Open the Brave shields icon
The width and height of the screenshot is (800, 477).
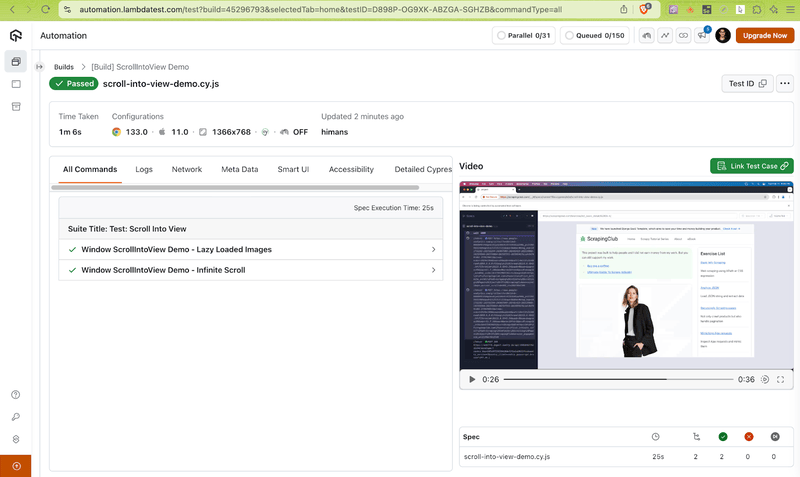pos(645,9)
